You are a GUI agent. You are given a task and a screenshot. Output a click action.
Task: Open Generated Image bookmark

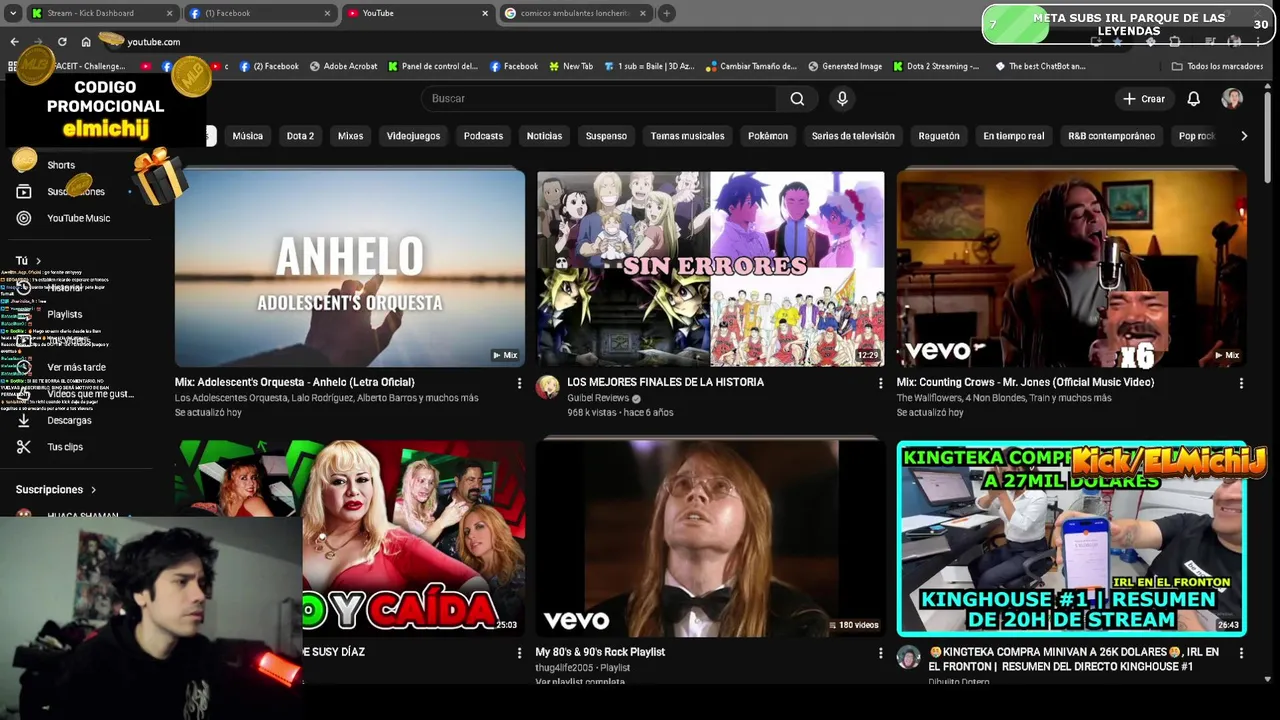point(845,66)
